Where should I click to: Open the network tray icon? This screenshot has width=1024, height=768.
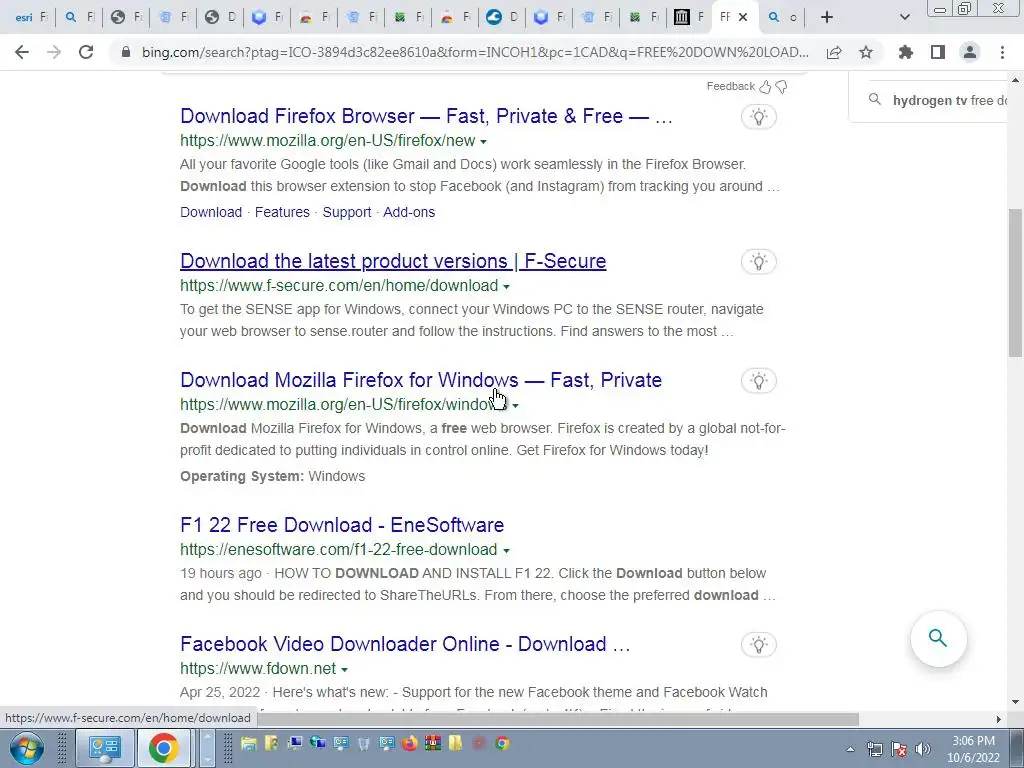point(874,749)
